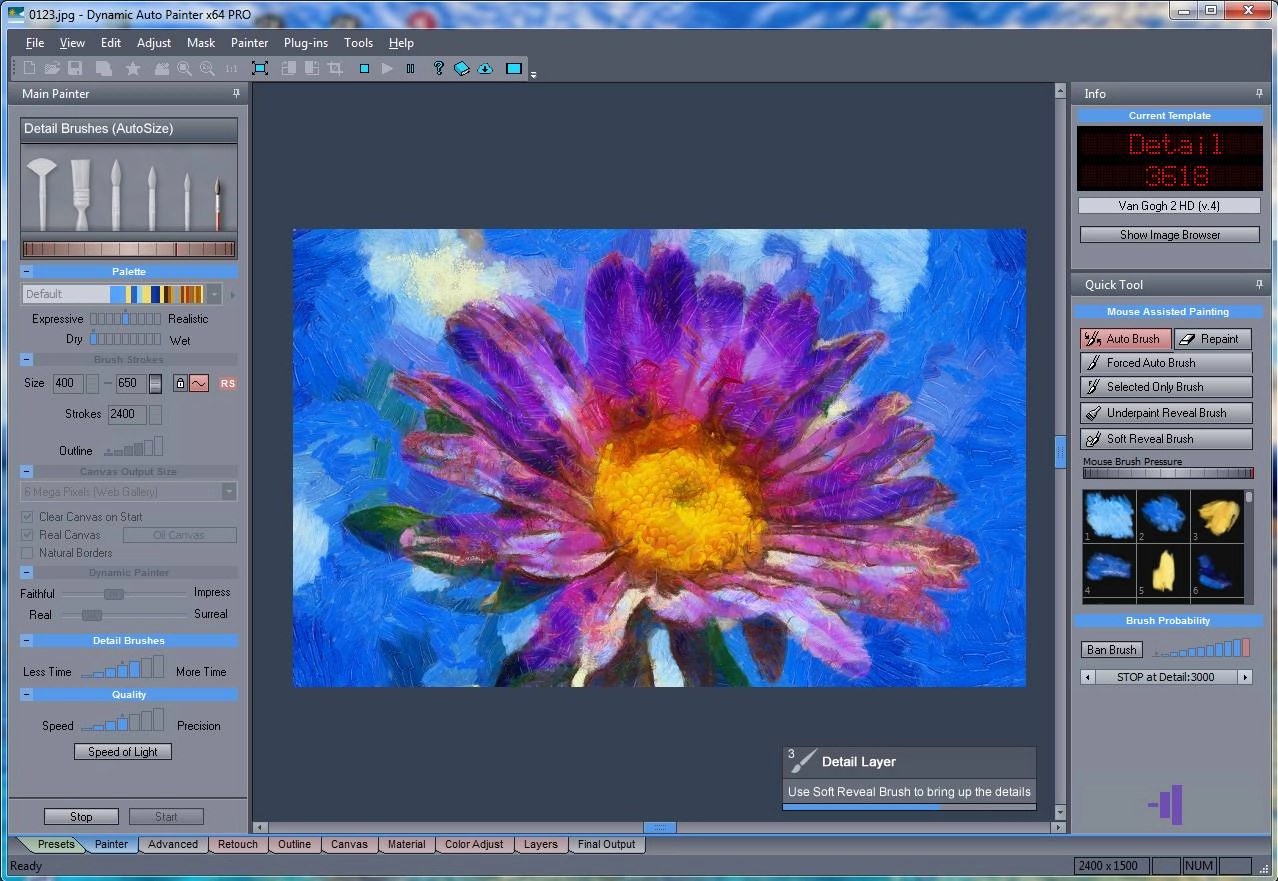The width and height of the screenshot is (1278, 881).
Task: Click the cyan rectangle canvas color icon
Action: pos(513,68)
